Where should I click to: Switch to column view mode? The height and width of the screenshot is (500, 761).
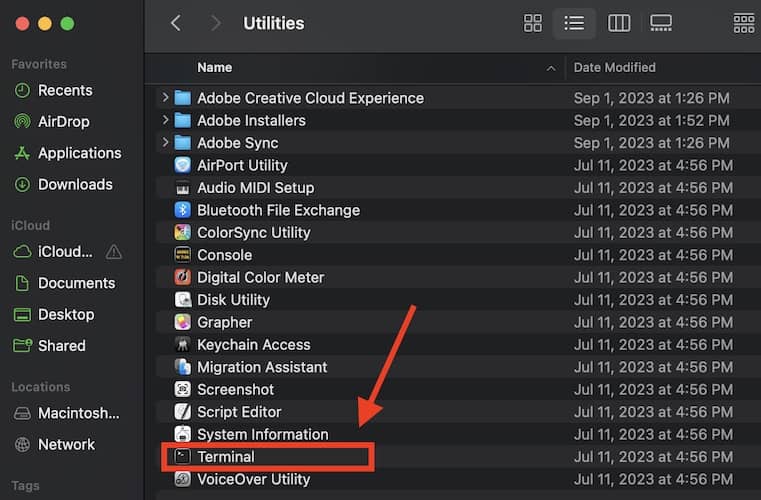click(x=619, y=23)
